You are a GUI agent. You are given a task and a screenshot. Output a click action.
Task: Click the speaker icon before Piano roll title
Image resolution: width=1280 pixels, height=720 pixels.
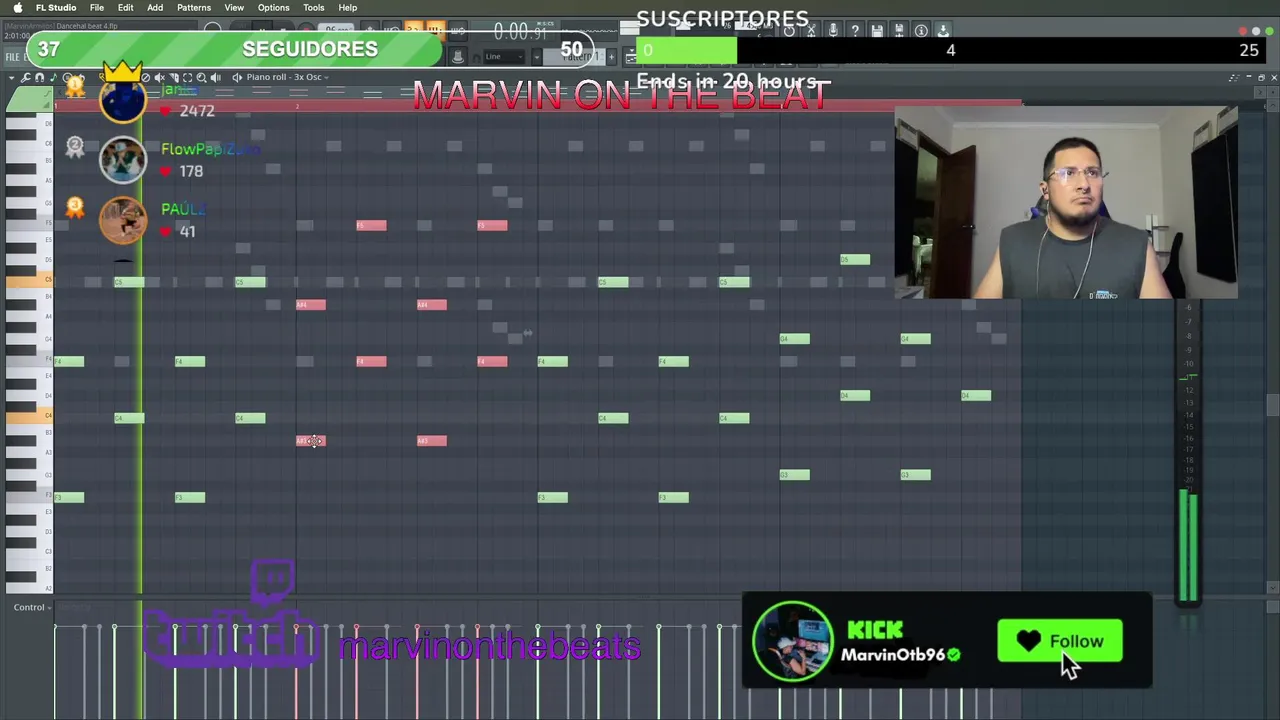point(237,77)
